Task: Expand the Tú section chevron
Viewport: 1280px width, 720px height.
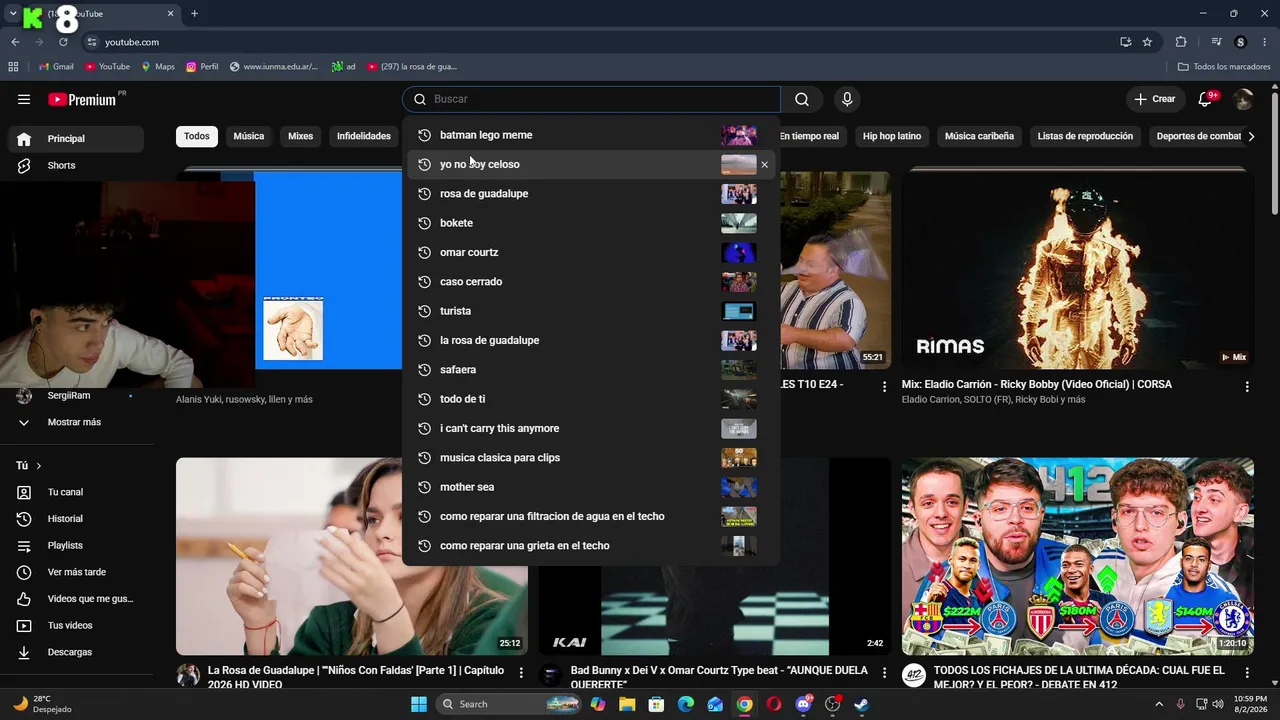Action: pos(39,466)
